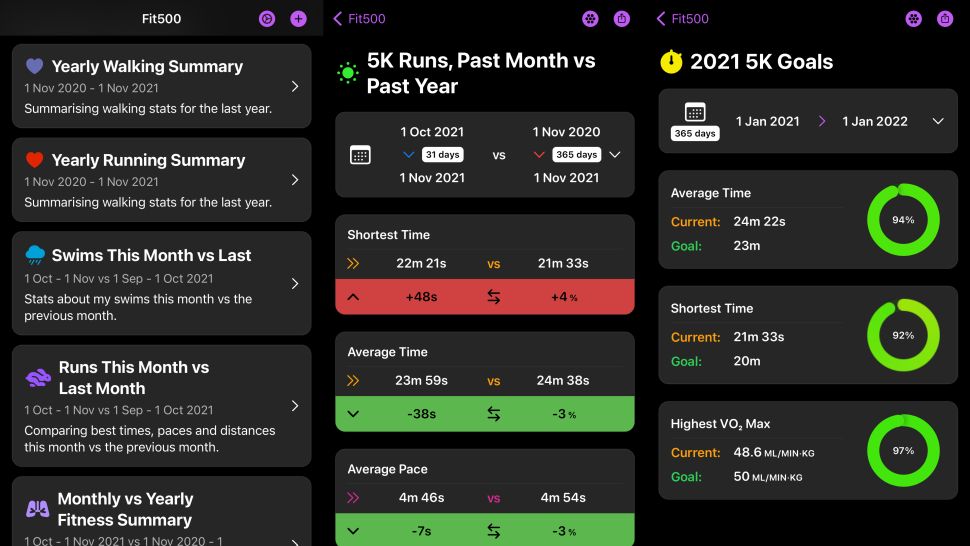Tap swap arrows in green -38s bar

[493, 414]
